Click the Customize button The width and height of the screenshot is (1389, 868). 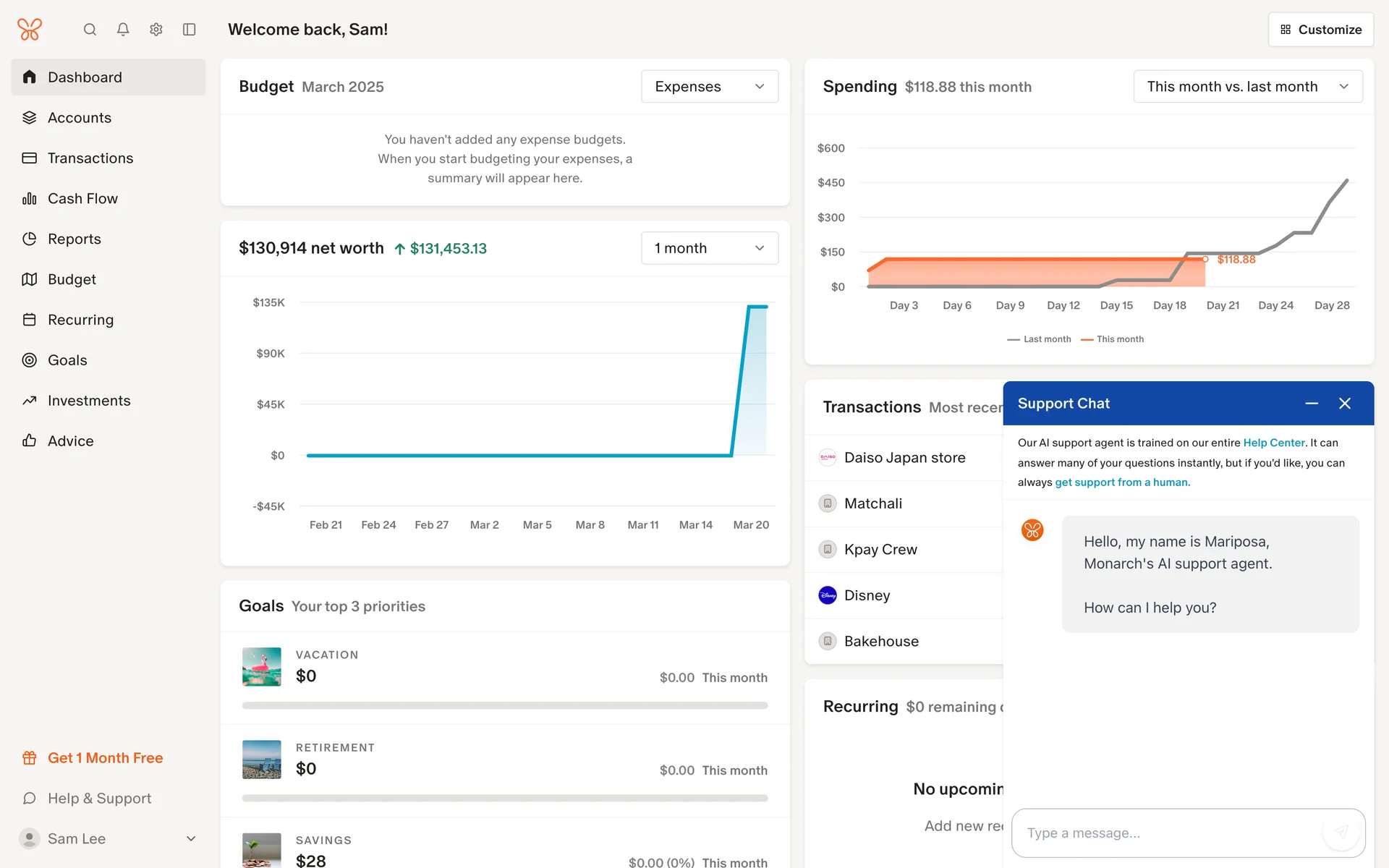coord(1320,30)
